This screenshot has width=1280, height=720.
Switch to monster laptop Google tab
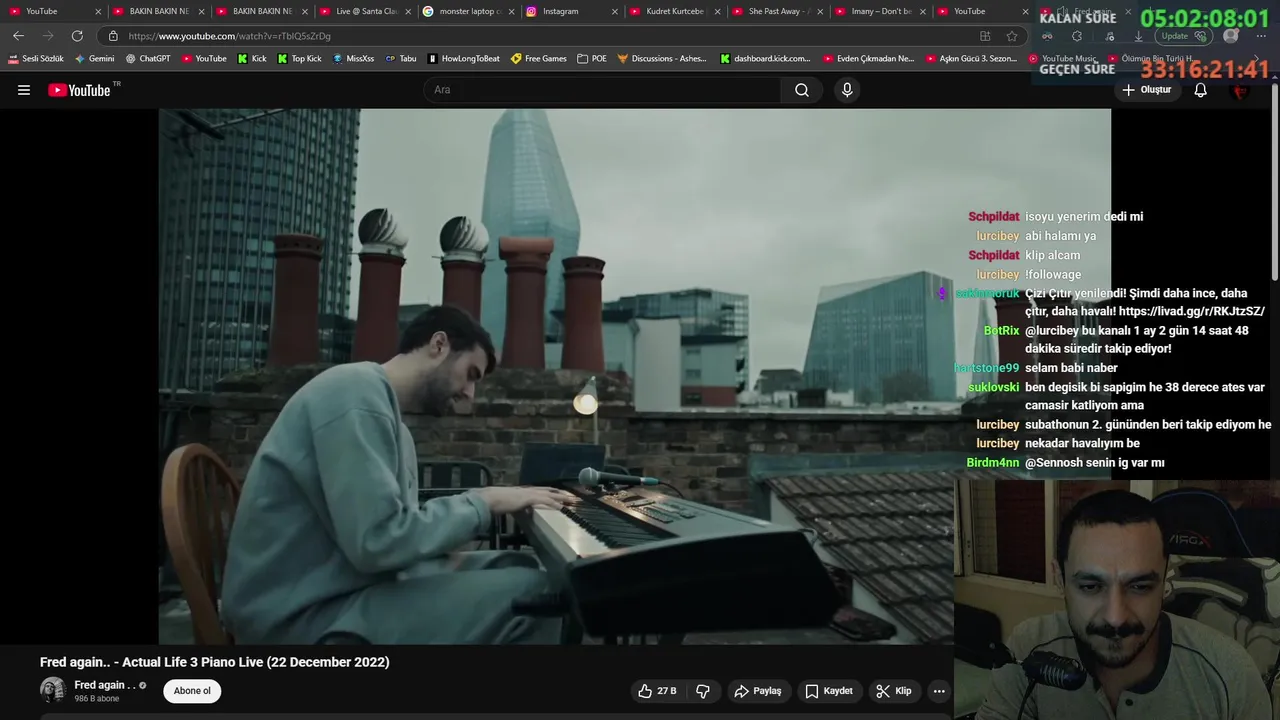coord(468,11)
